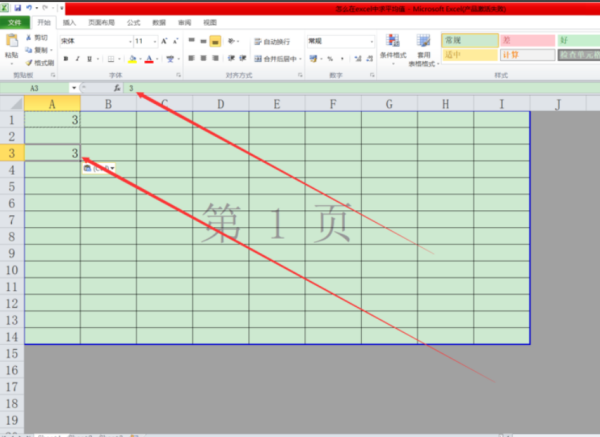Open the font size 11 dropdown
Screen dimensions: 600x437
[155, 41]
